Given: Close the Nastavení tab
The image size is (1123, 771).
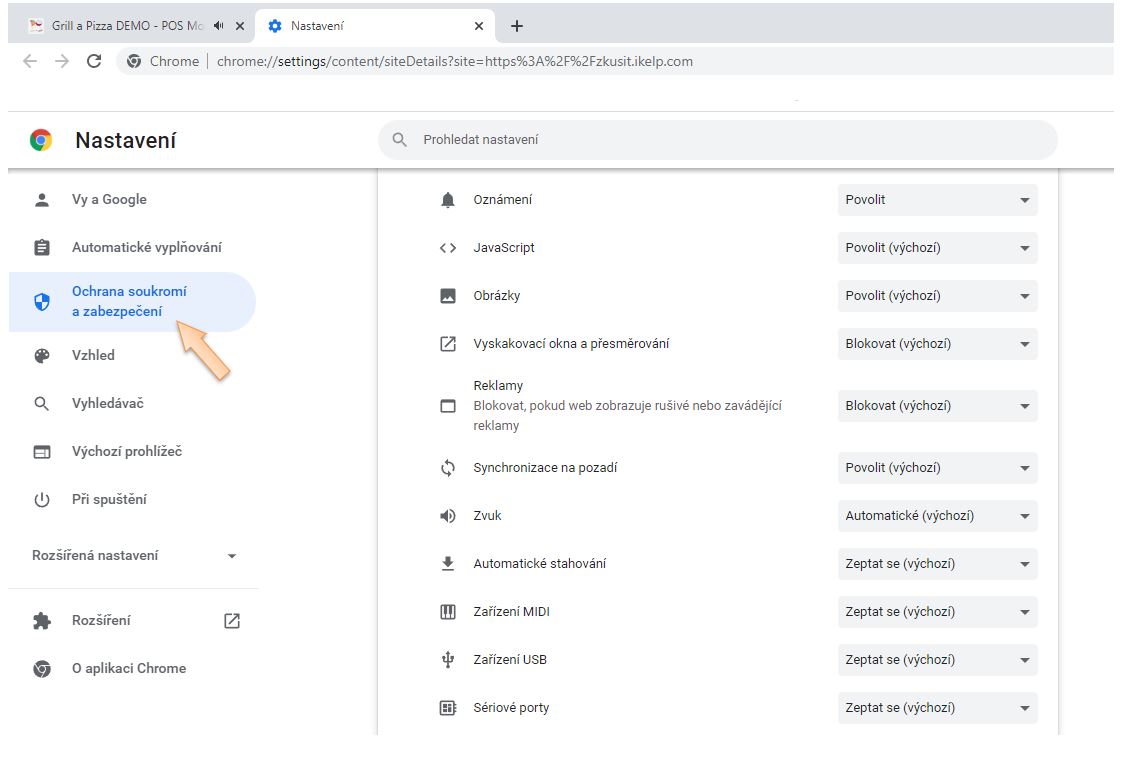Looking at the screenshot, I should (x=479, y=26).
